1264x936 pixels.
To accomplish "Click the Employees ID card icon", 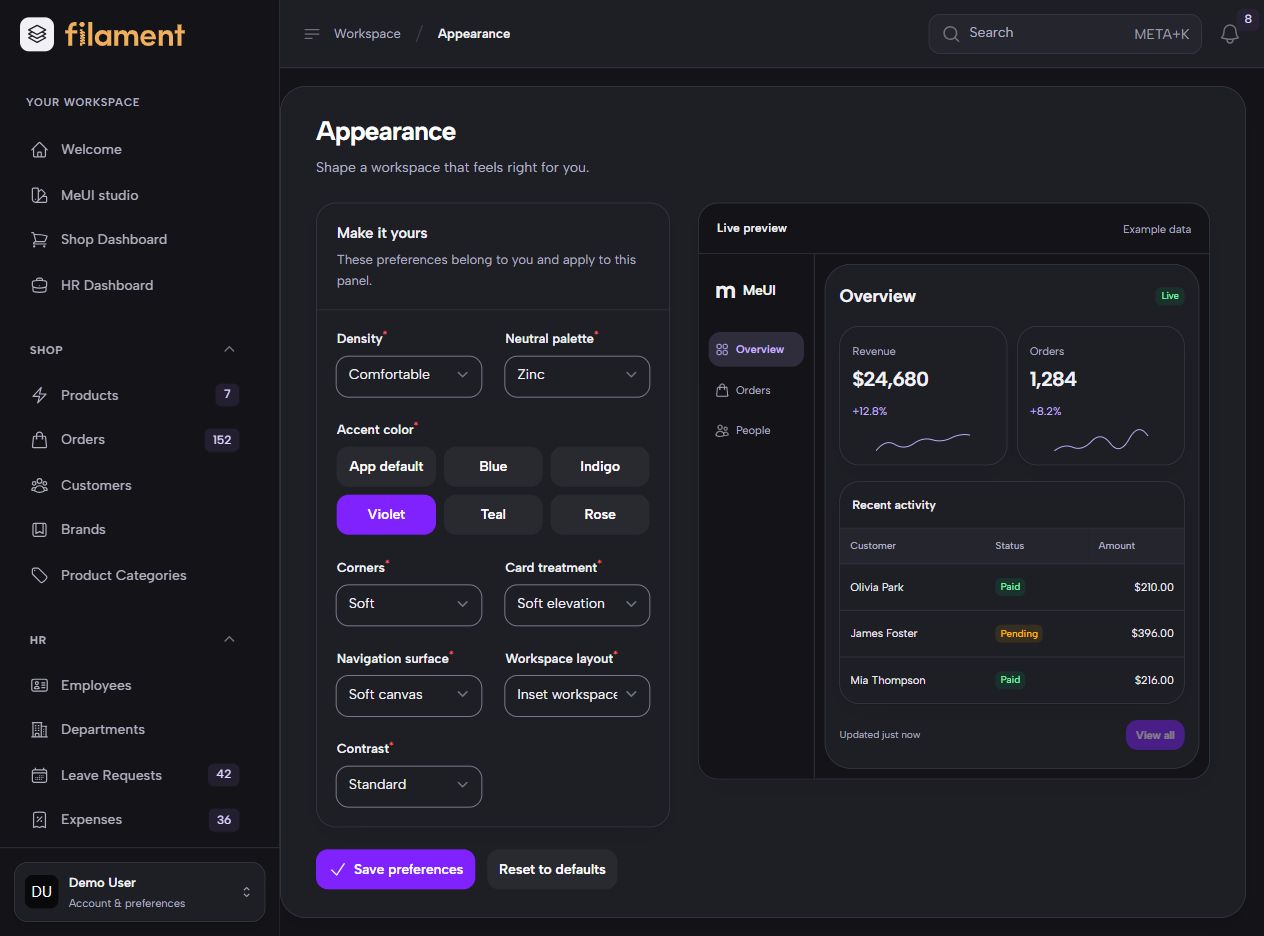I will [x=40, y=685].
